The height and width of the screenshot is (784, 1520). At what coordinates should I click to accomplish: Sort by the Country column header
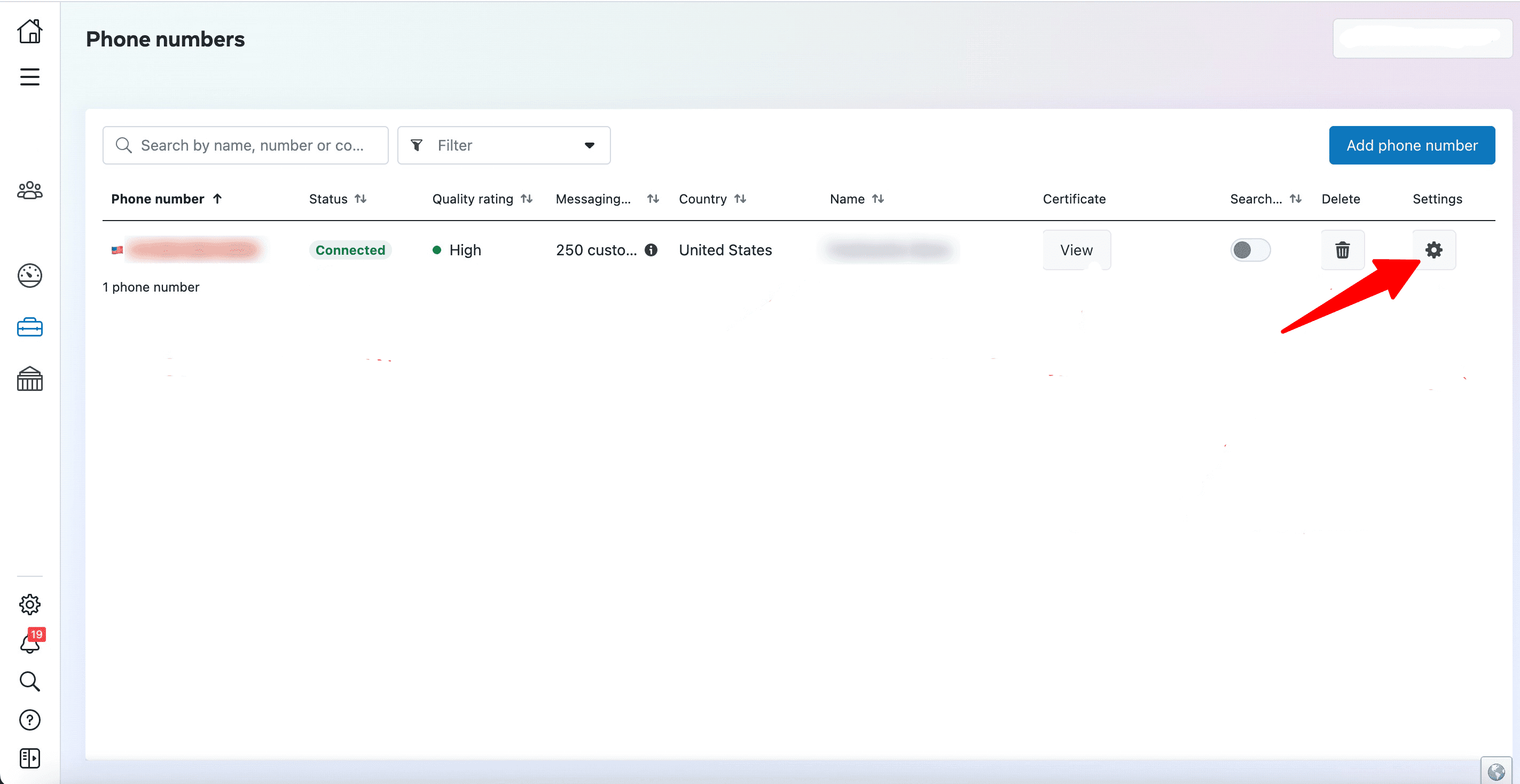pos(712,199)
